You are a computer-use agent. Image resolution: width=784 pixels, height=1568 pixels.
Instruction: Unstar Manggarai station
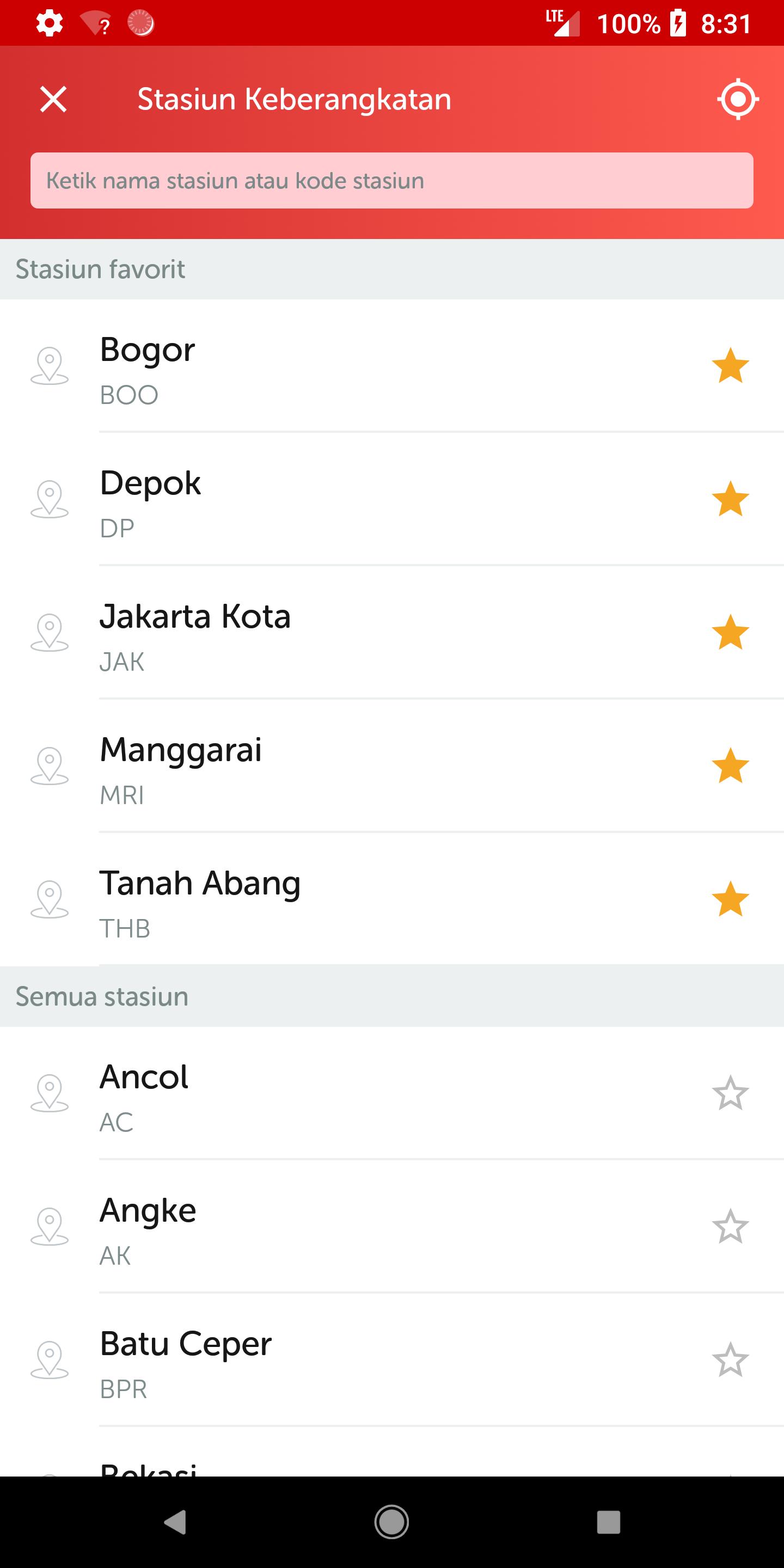tap(730, 765)
